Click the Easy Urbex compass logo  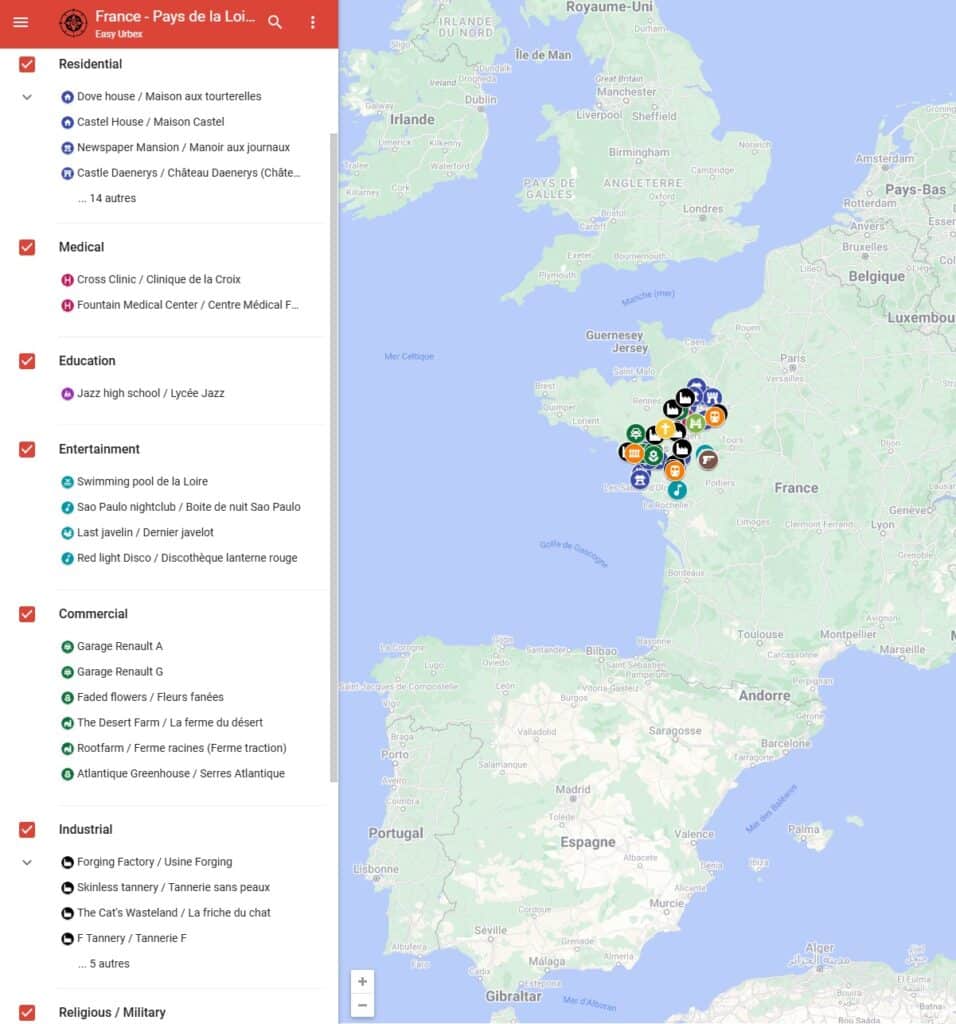click(73, 23)
